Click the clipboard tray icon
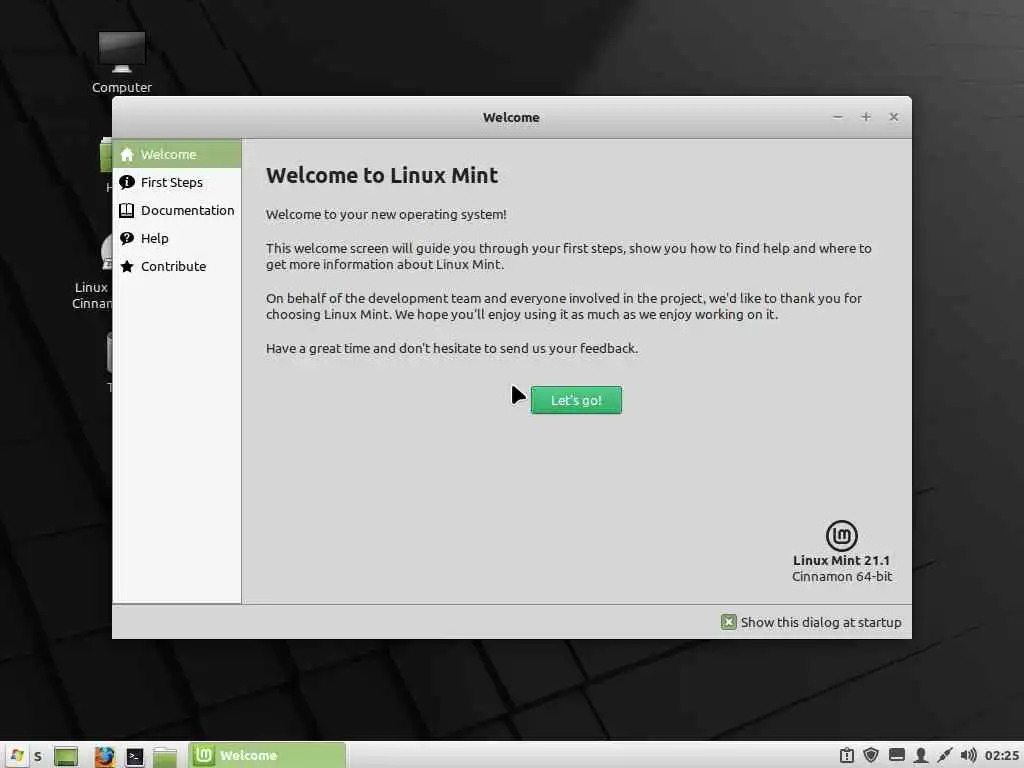The width and height of the screenshot is (1024, 768). [x=847, y=756]
